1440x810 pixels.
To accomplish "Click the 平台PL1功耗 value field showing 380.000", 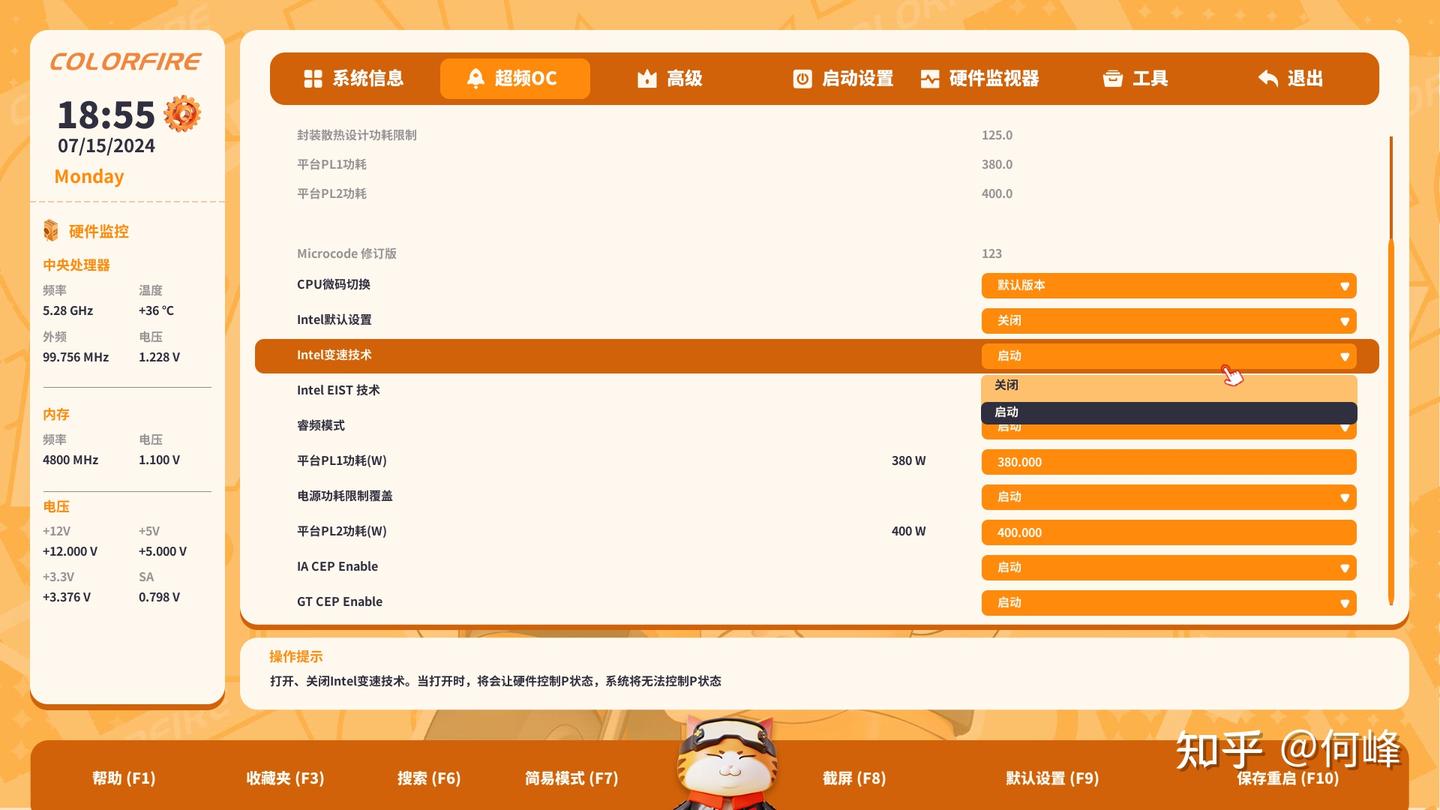I will click(1167, 461).
